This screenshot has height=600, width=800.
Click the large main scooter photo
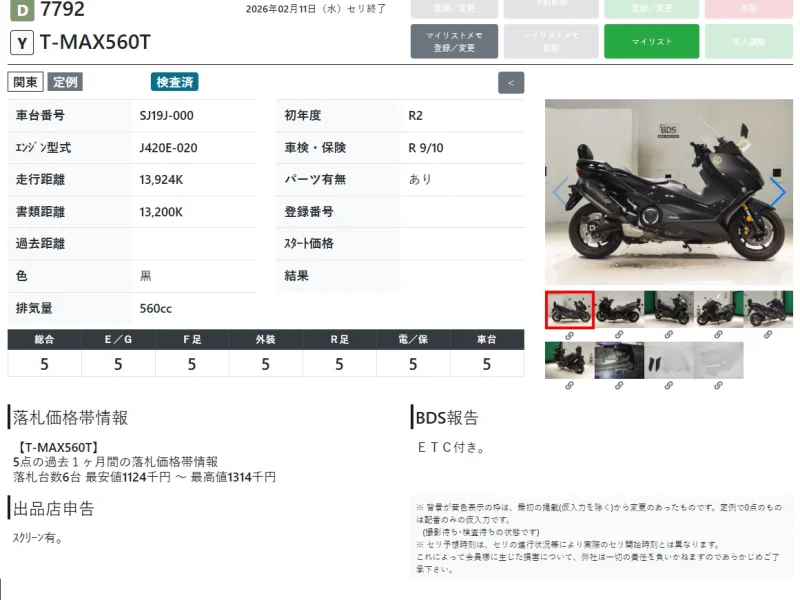point(669,192)
